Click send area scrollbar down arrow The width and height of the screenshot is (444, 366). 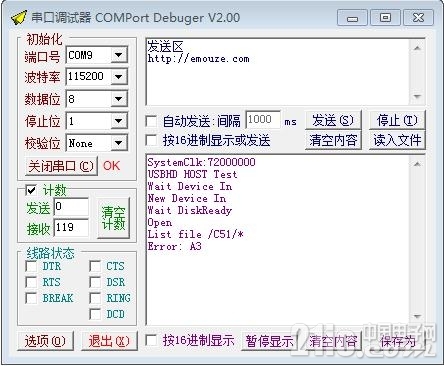(x=417, y=97)
